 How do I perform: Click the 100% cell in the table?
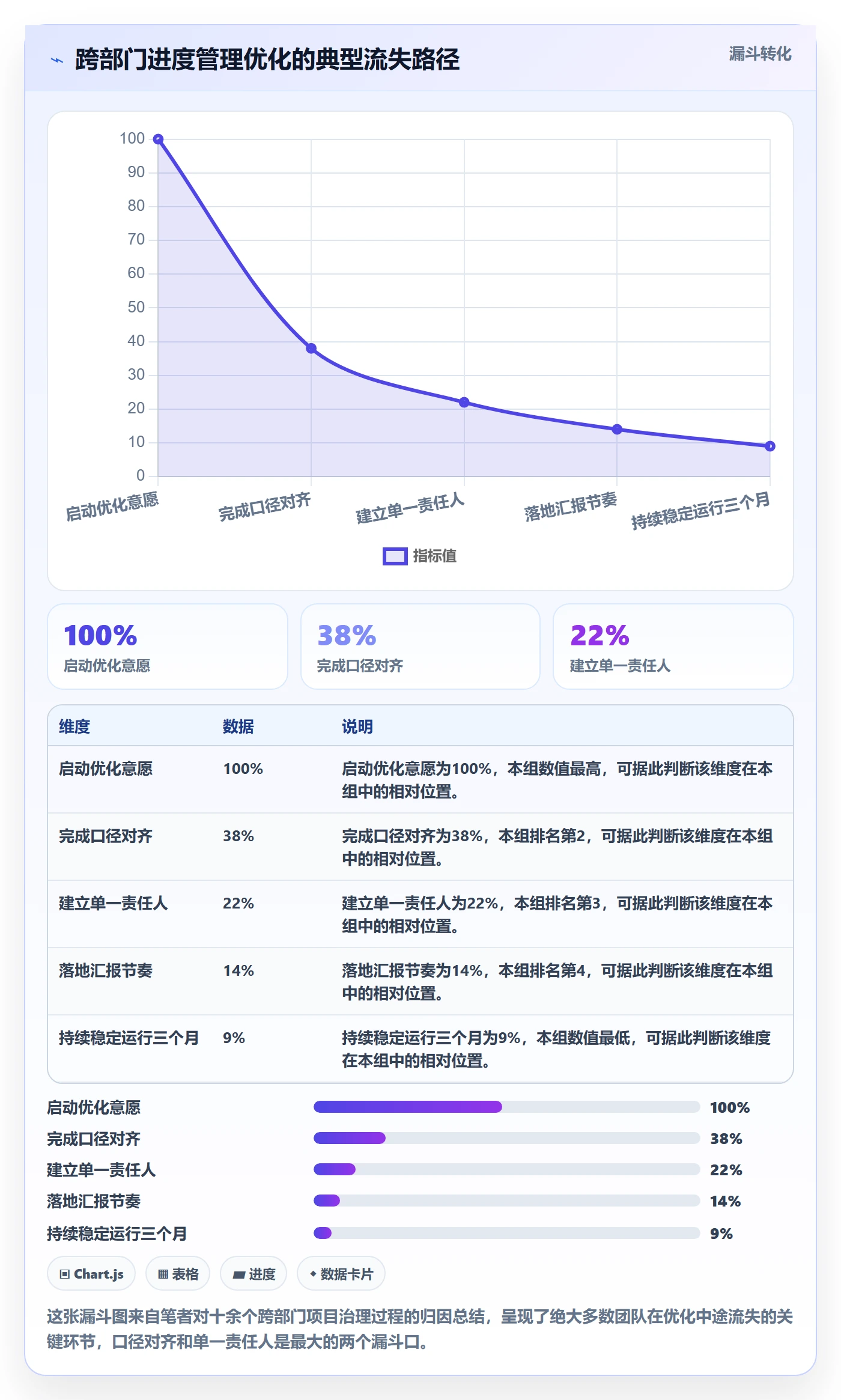coord(243,768)
